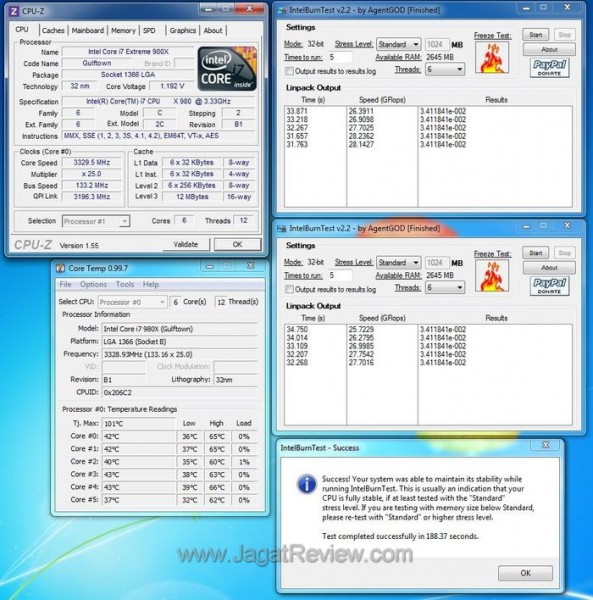The image size is (593, 600).
Task: Switch to the Memory tab in CPU-Z
Action: pyautogui.click(x=123, y=31)
